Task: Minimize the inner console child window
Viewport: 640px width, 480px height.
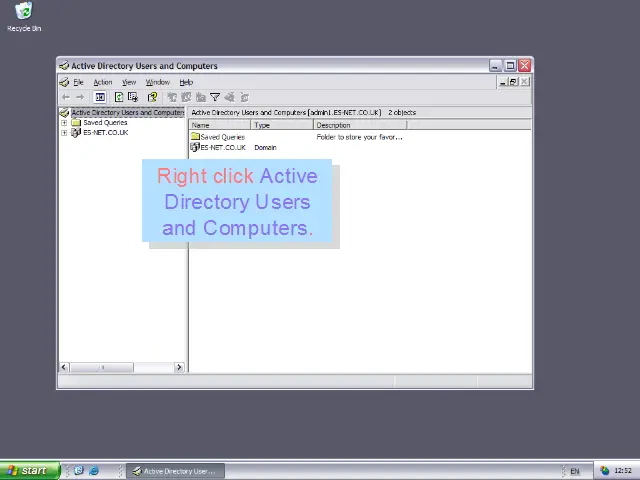Action: [503, 82]
